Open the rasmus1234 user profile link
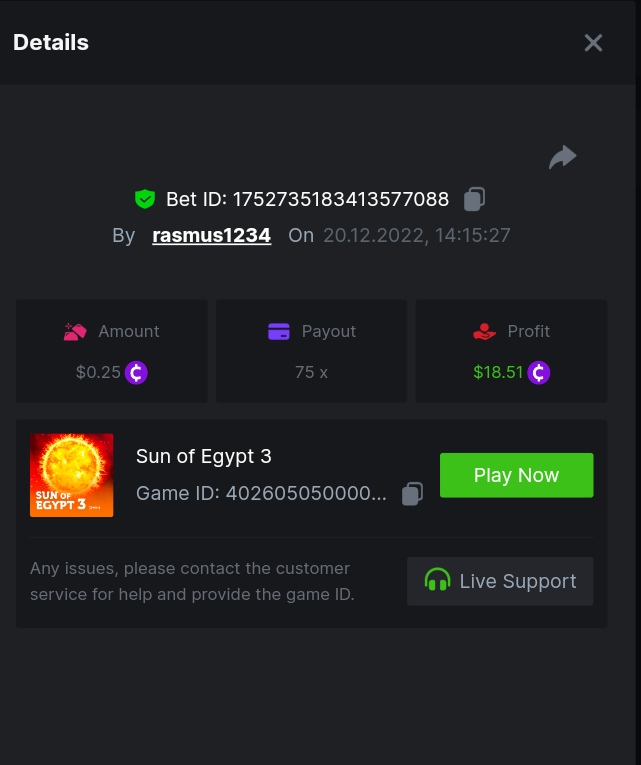This screenshot has height=765, width=641. (211, 236)
